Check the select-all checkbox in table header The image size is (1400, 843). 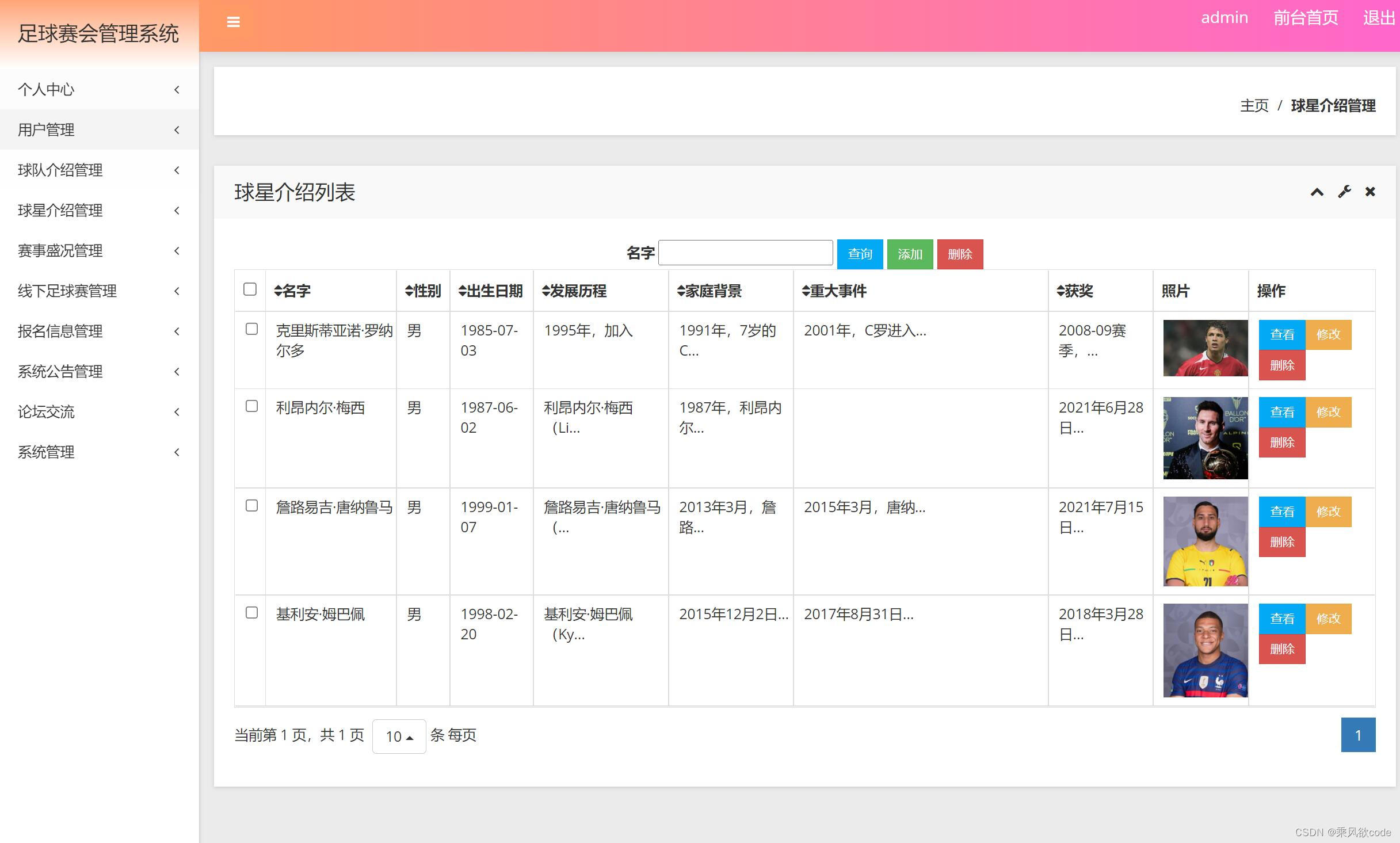[250, 289]
